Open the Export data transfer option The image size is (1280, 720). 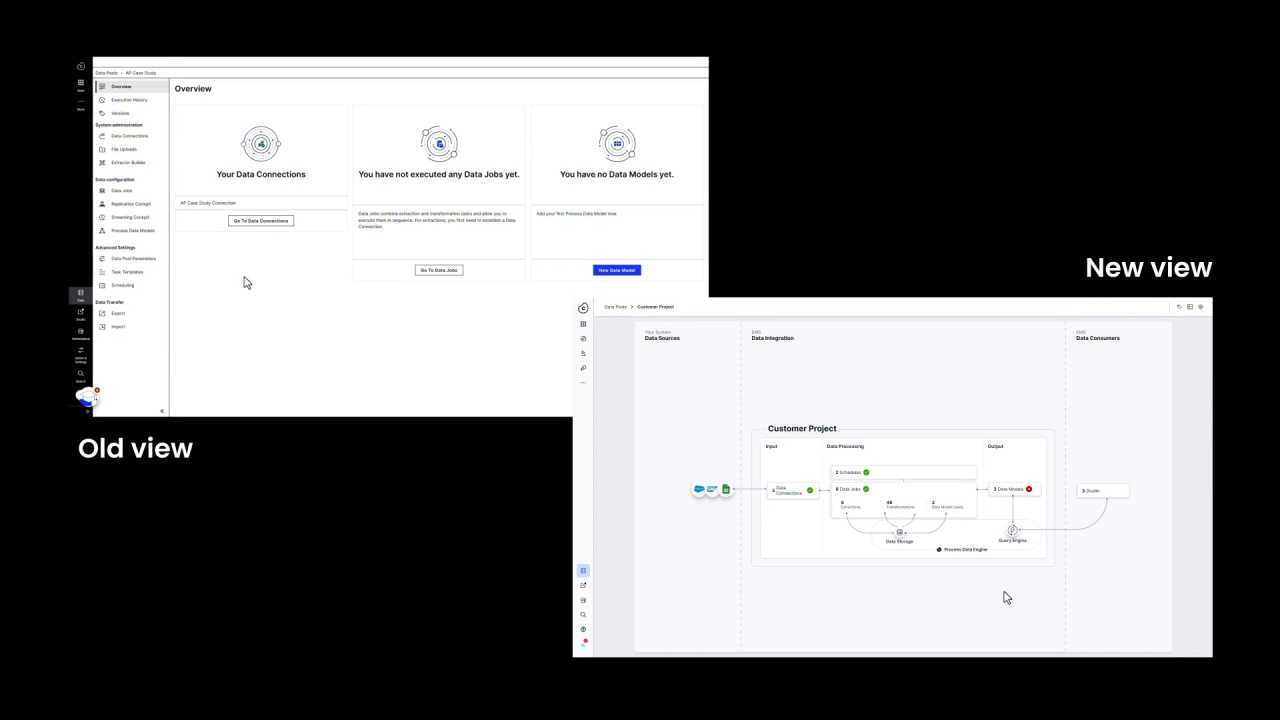[118, 313]
